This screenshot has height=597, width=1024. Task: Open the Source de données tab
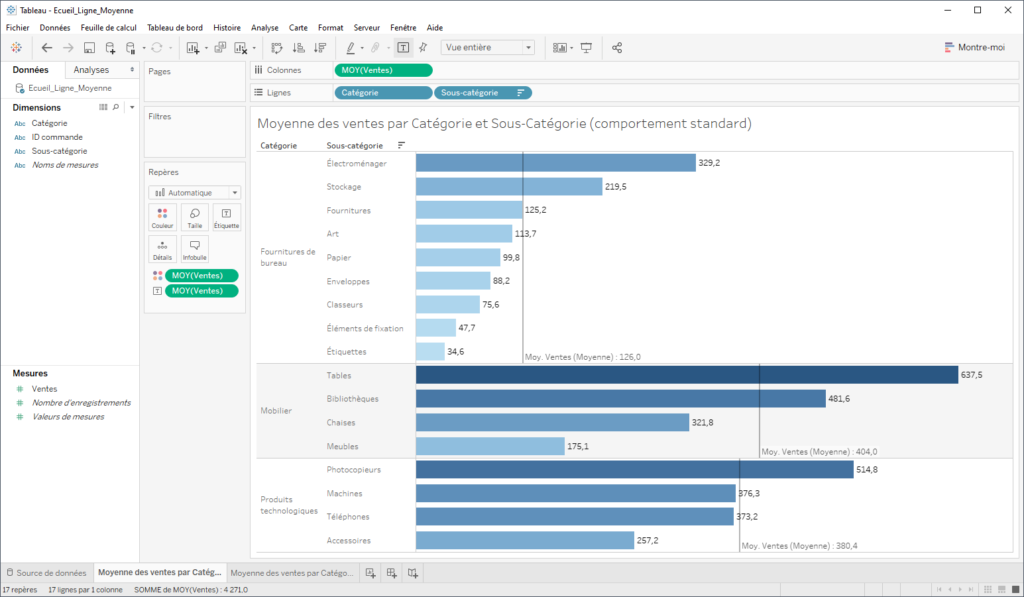coord(46,573)
